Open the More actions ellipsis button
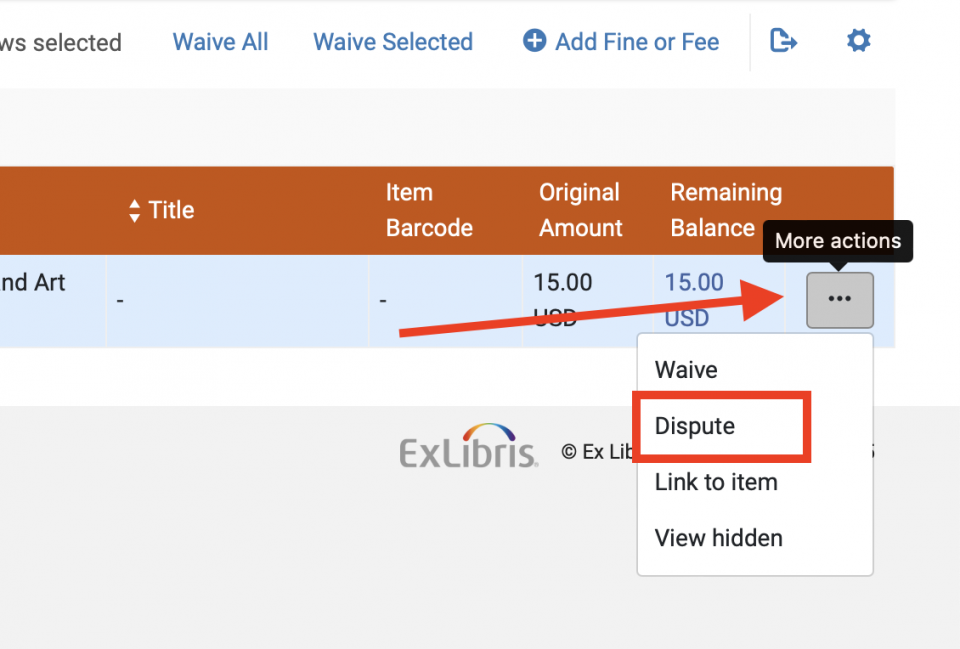The height and width of the screenshot is (649, 960). (x=839, y=299)
